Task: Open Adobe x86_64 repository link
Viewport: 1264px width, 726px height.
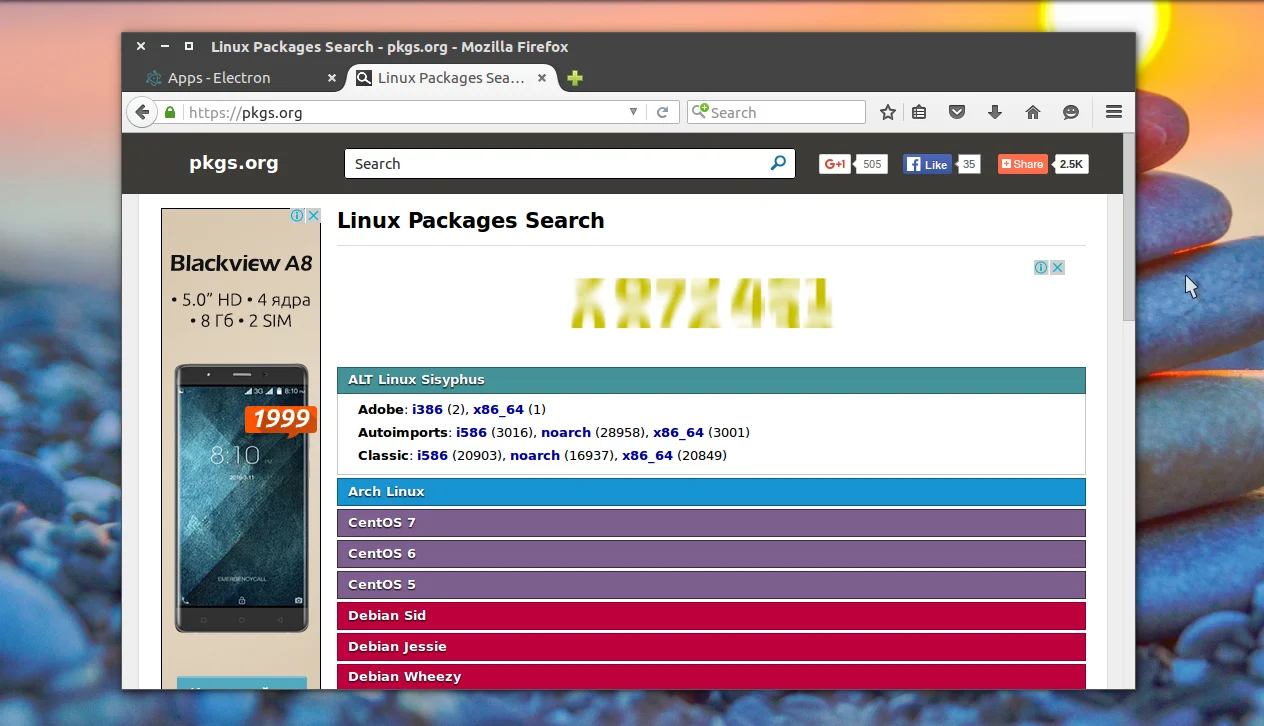Action: coord(498,409)
